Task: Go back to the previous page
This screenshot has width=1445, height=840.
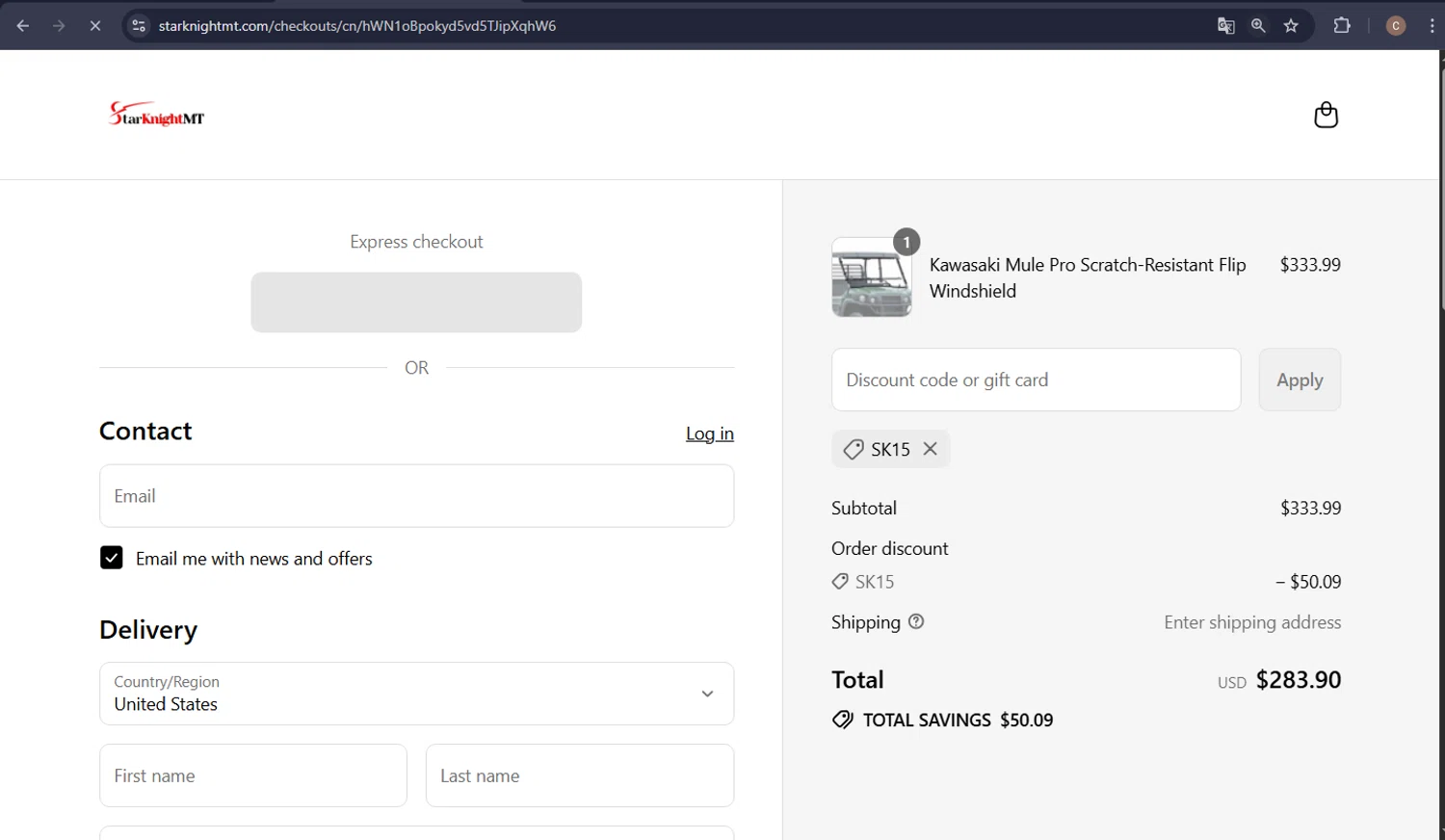Action: [x=23, y=26]
